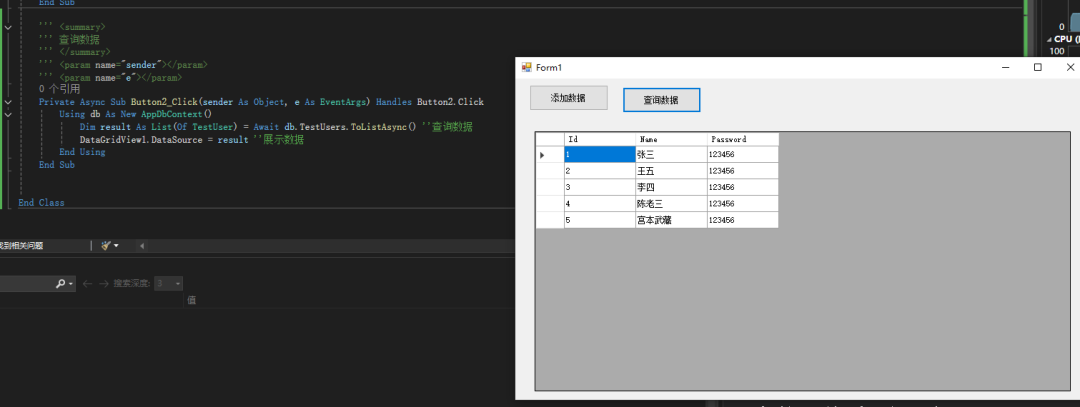Click the row header of 王五's row
The image size is (1080, 407).
click(x=550, y=171)
